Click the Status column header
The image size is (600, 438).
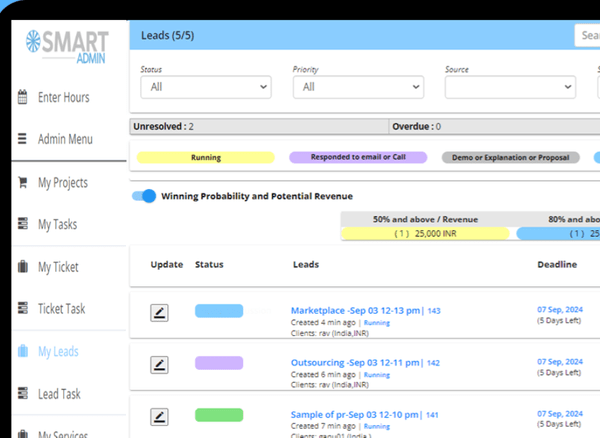coord(209,265)
